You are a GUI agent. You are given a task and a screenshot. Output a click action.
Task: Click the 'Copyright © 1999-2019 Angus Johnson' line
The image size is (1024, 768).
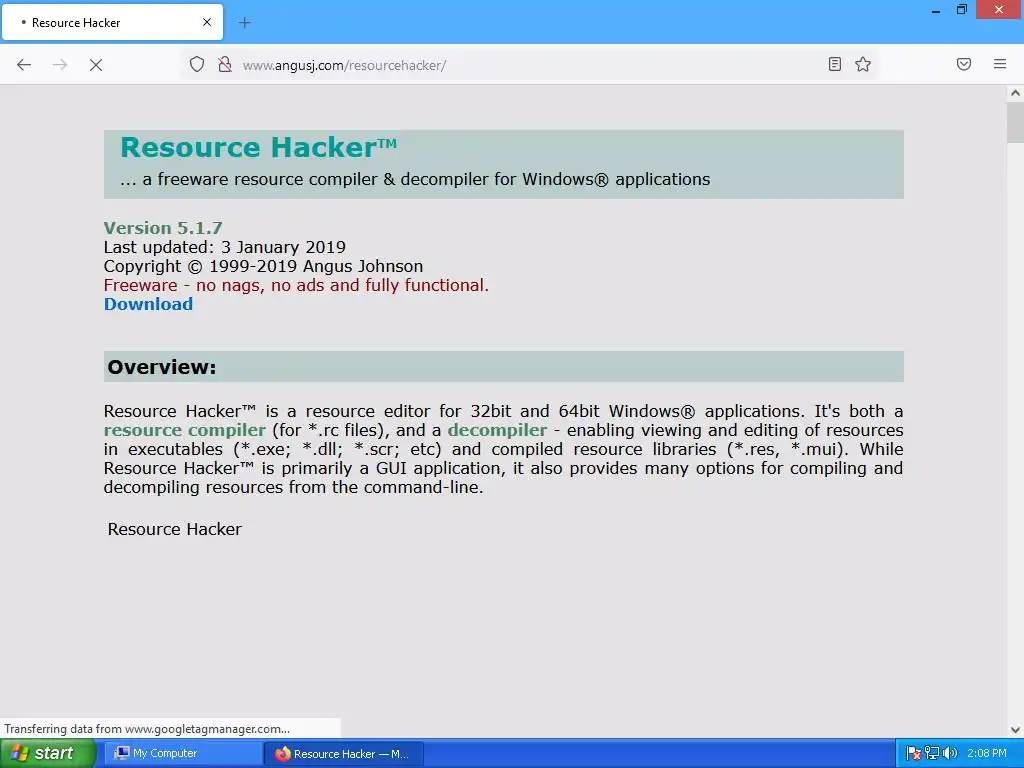tap(263, 266)
